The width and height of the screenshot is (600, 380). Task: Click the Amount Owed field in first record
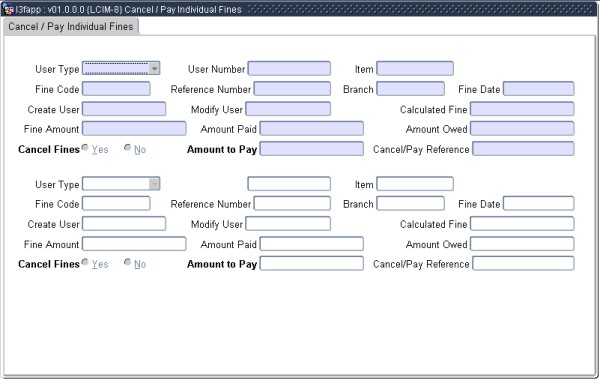(522, 129)
